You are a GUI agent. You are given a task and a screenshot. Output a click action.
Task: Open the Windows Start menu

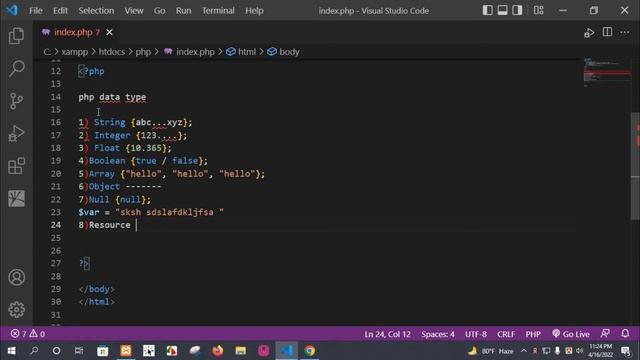11,351
